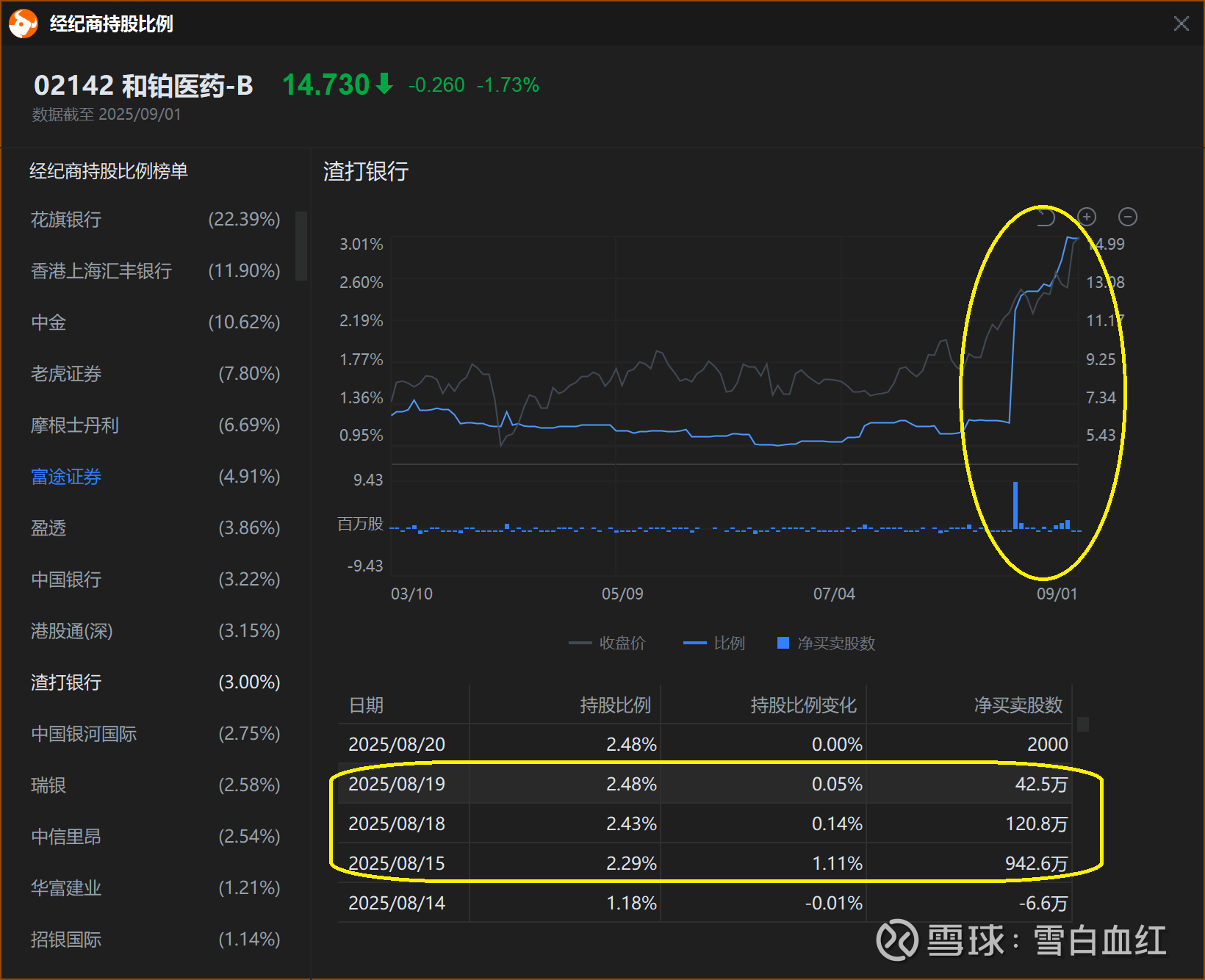
Task: Click the 经纪商持股比例 window title
Action: 112,24
